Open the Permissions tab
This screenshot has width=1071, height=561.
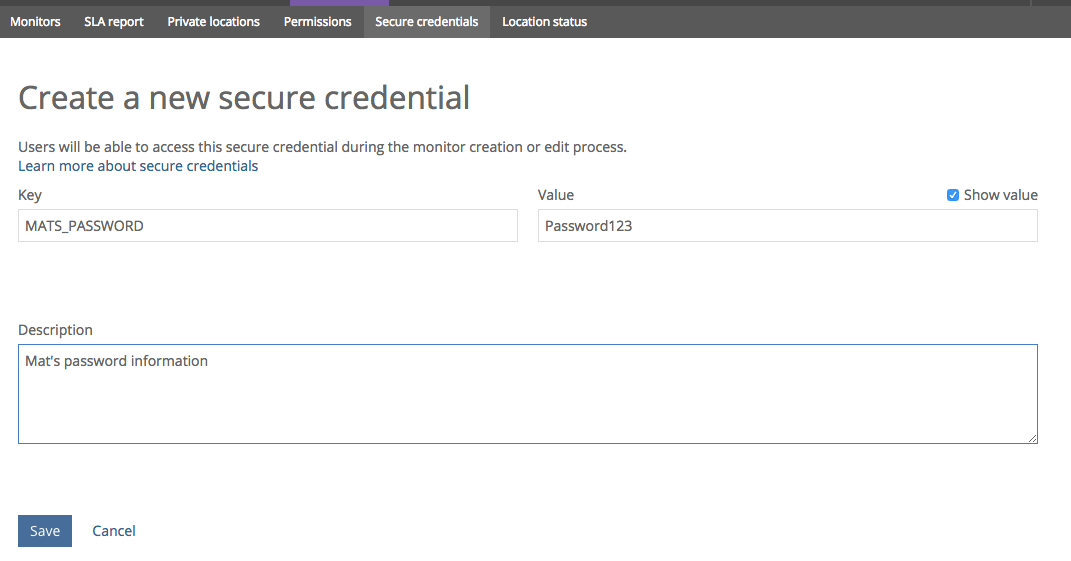[318, 22]
